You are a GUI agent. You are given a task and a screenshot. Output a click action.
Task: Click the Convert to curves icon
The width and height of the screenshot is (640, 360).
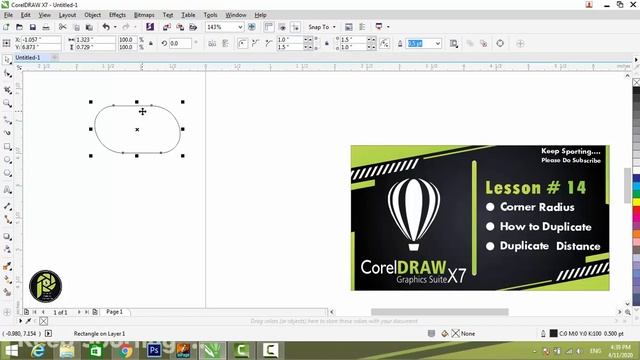[x=500, y=43]
